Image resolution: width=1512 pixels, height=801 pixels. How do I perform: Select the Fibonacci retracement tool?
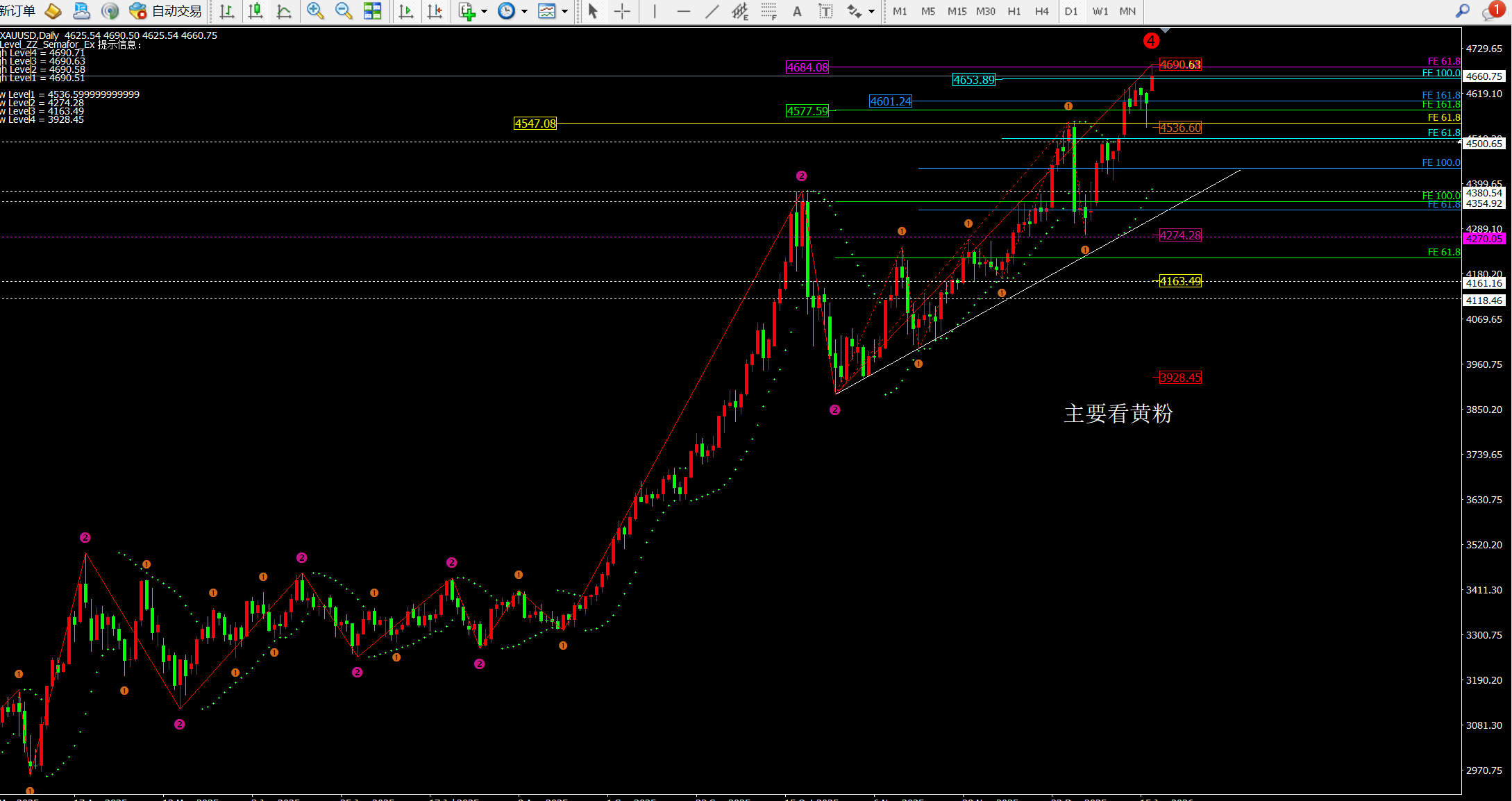pyautogui.click(x=768, y=11)
